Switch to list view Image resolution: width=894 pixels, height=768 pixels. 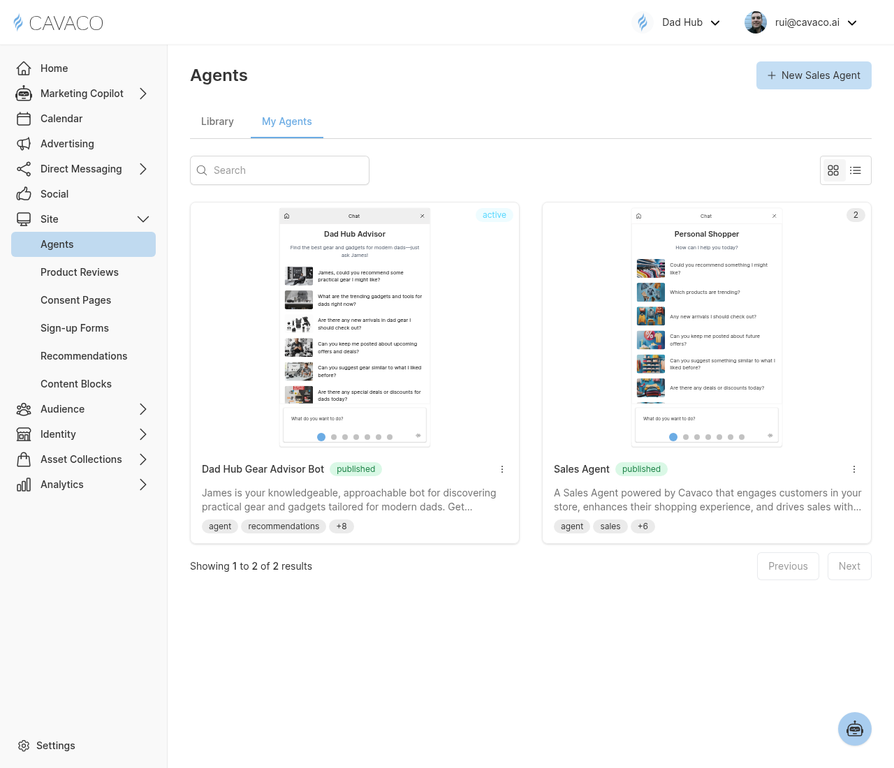coord(855,170)
